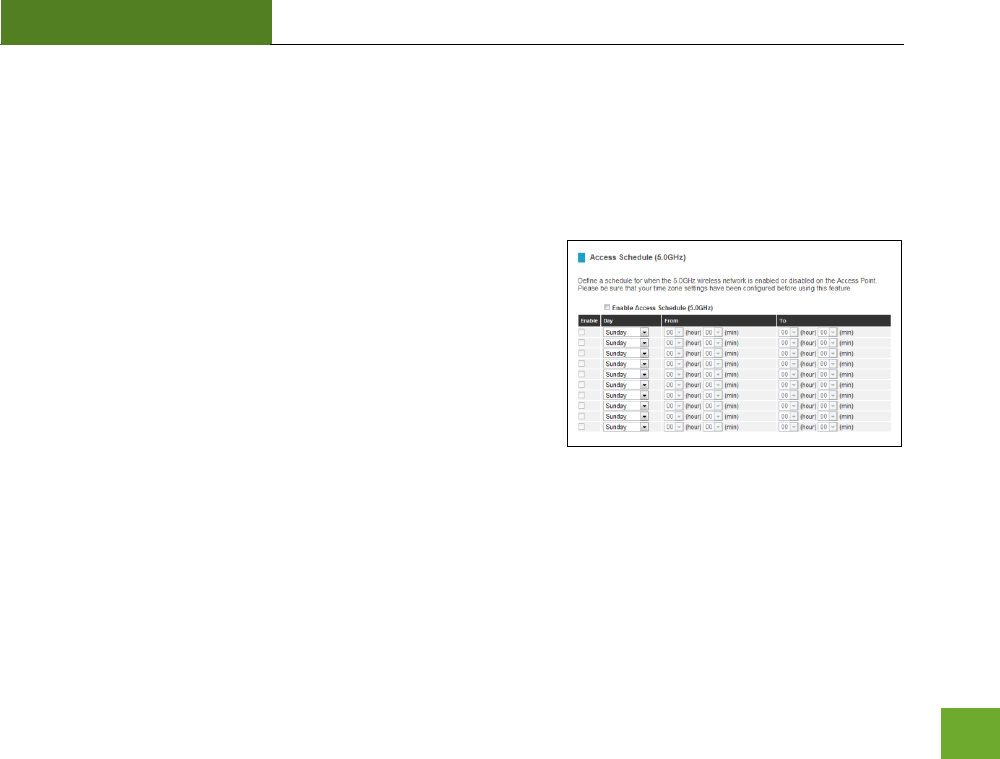Check the Enable box in the third schedule row
This screenshot has width=1000, height=759.
coord(582,353)
